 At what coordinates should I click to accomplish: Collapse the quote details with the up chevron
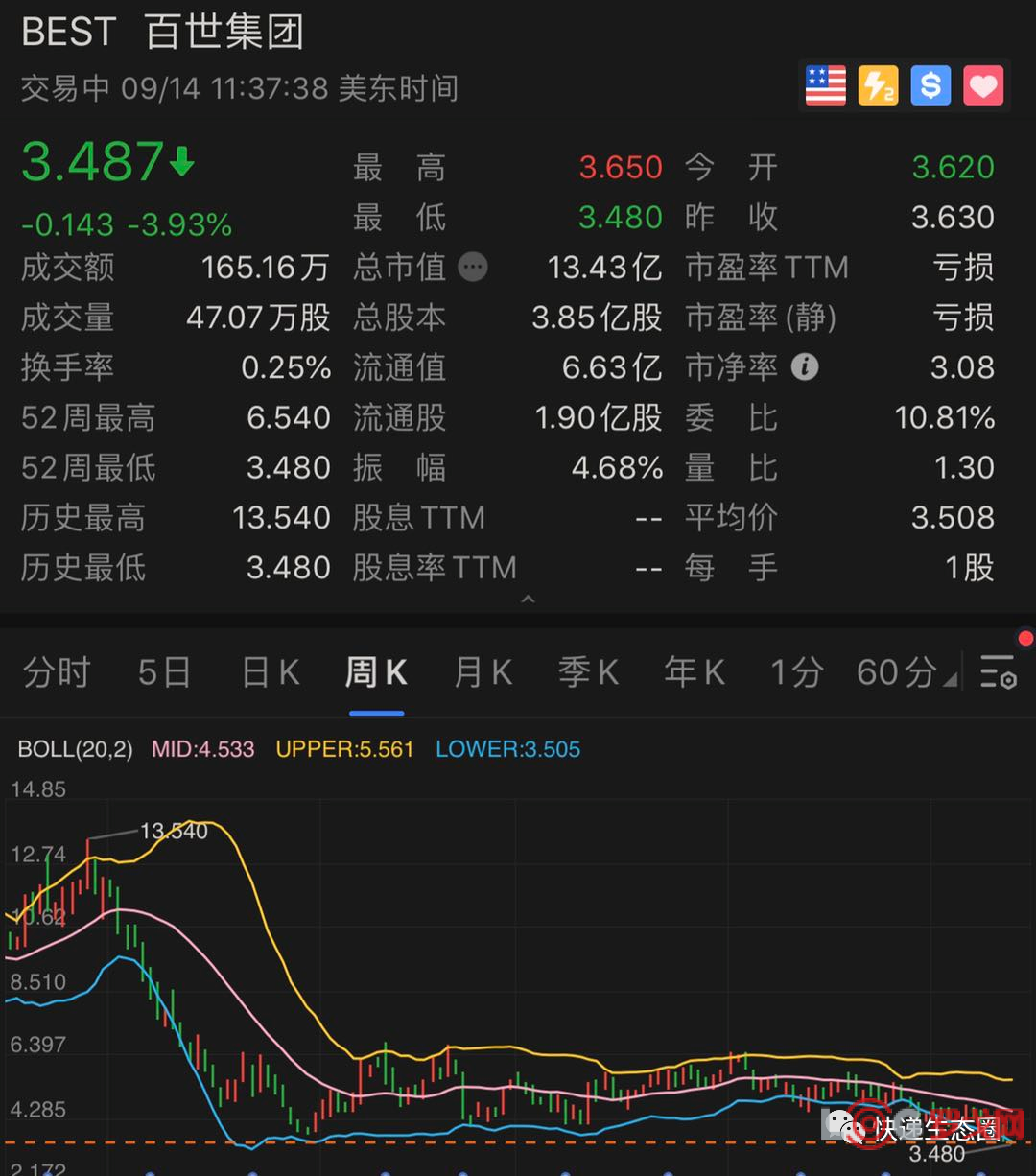527,600
